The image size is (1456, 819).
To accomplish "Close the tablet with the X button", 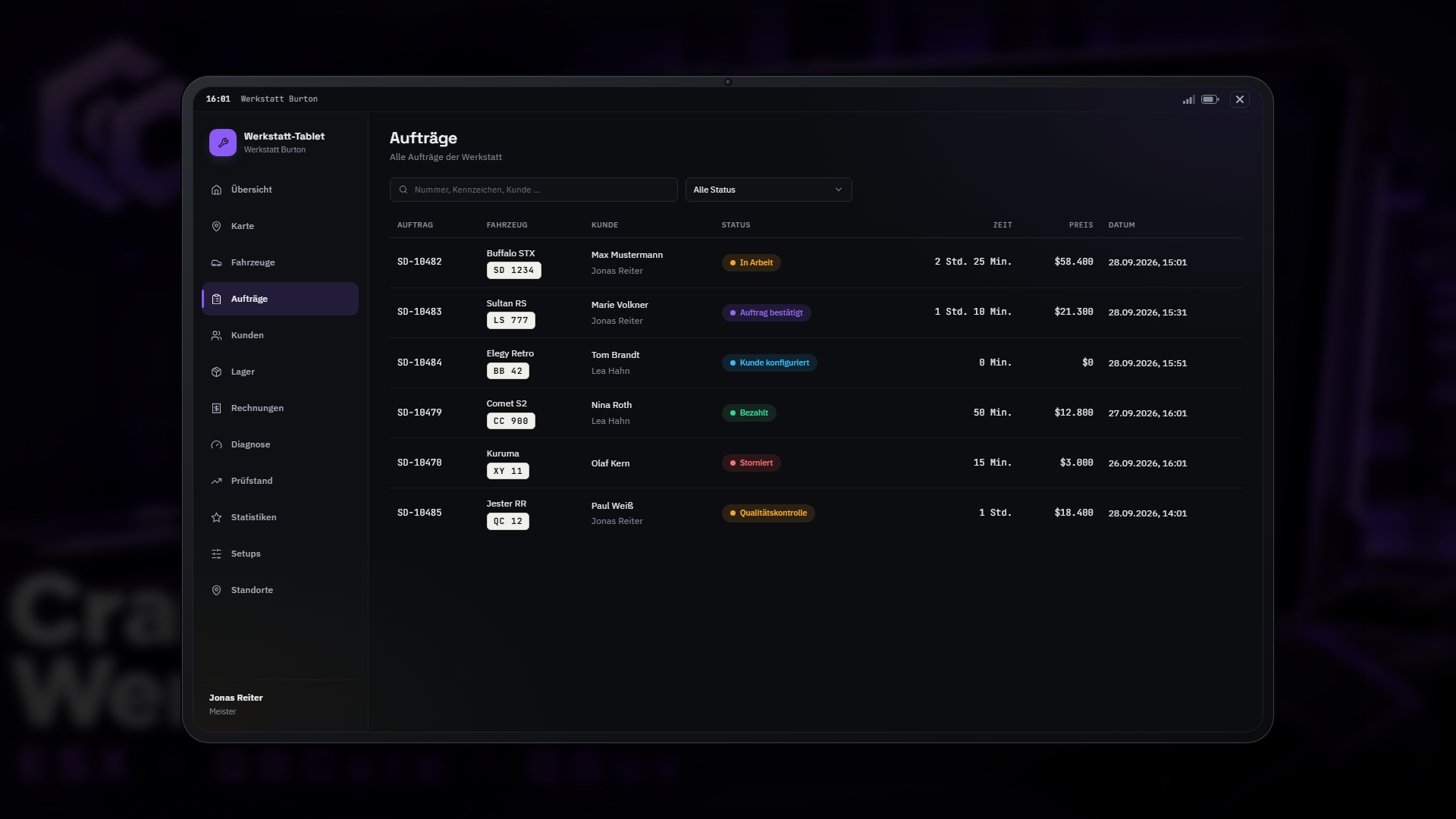I will [1240, 99].
